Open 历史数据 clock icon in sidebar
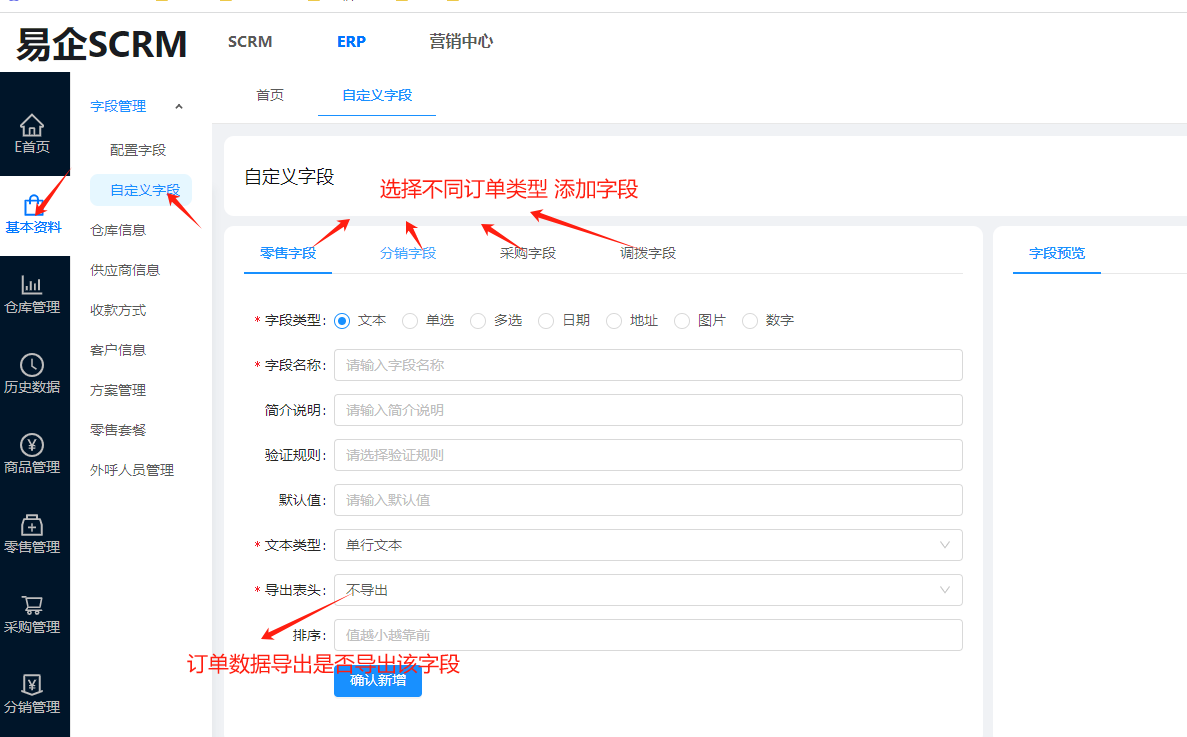The image size is (1187, 737). (x=32, y=365)
